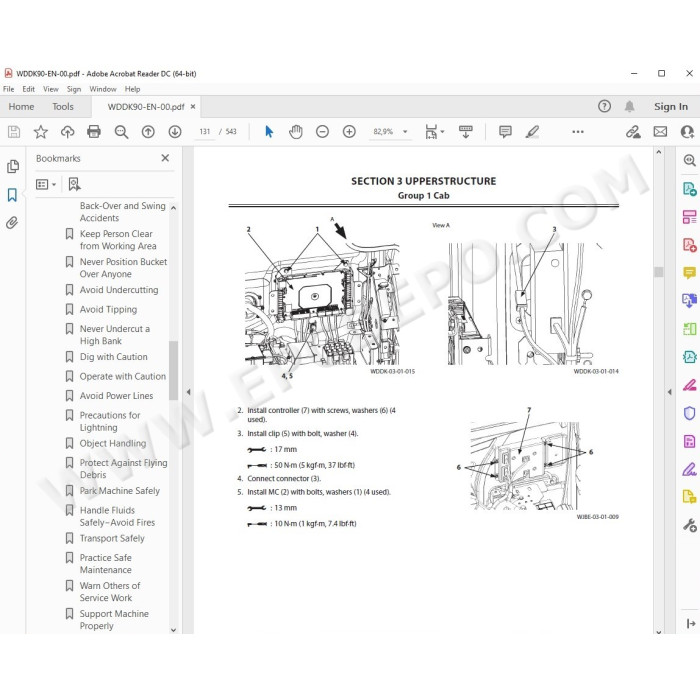The width and height of the screenshot is (700, 700).
Task: Click the Sign In button
Action: pos(671,107)
